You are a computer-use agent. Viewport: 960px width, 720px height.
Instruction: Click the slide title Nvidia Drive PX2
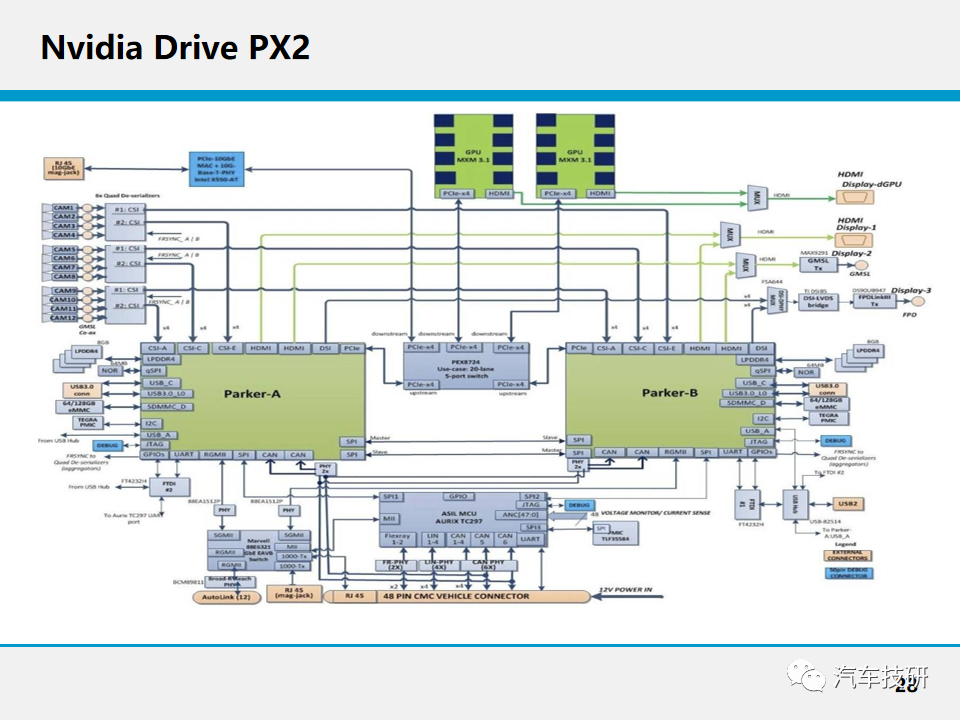pyautogui.click(x=175, y=47)
